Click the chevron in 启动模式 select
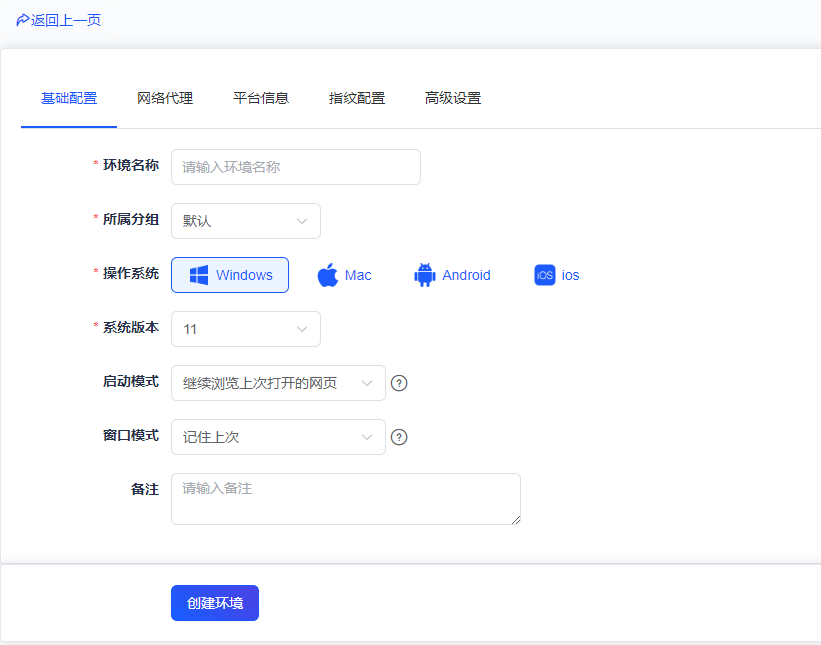The image size is (821, 645). coord(367,383)
